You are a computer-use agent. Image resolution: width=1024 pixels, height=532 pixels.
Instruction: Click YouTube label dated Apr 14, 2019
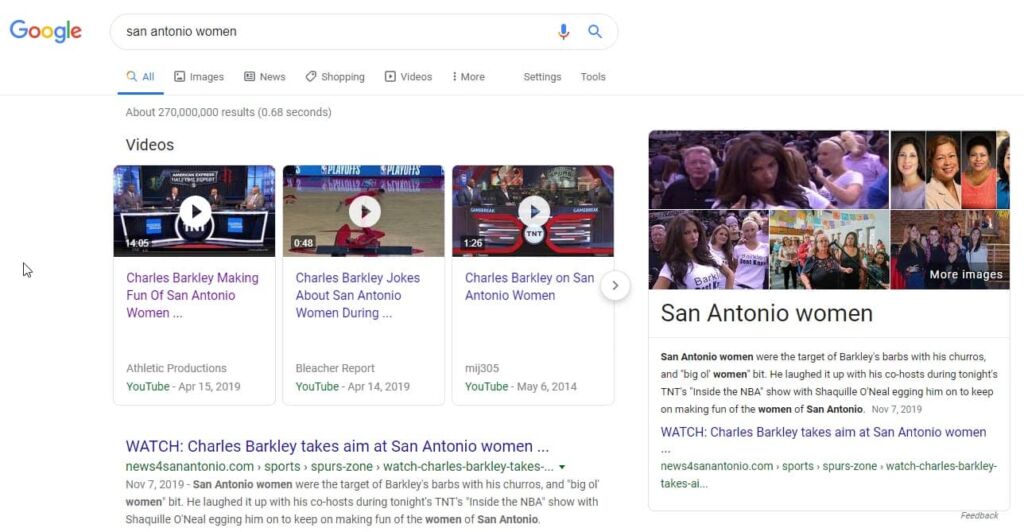pos(317,386)
